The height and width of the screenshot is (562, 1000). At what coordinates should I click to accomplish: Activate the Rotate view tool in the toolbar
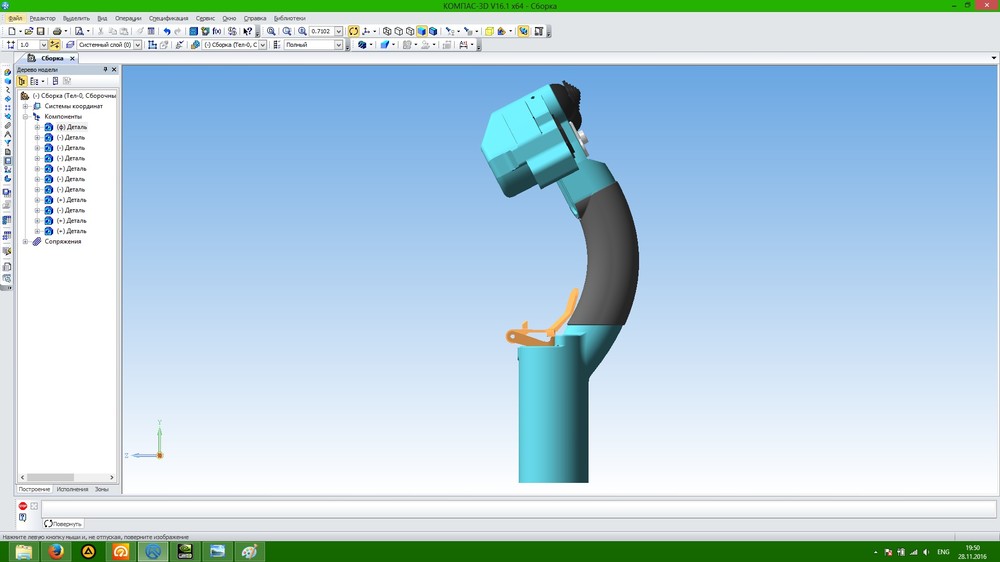pyautogui.click(x=353, y=31)
